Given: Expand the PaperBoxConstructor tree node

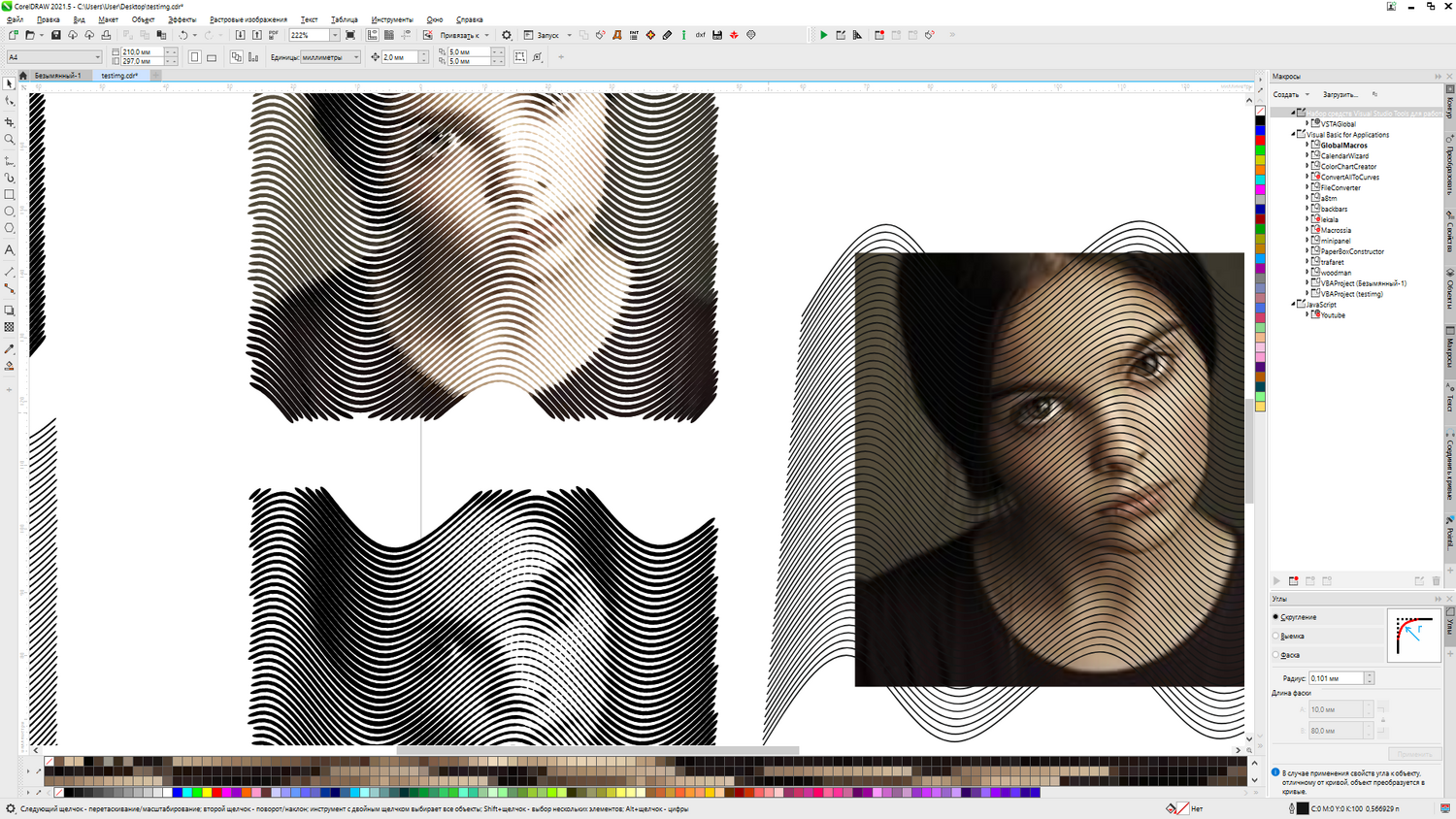Looking at the screenshot, I should tap(1307, 251).
